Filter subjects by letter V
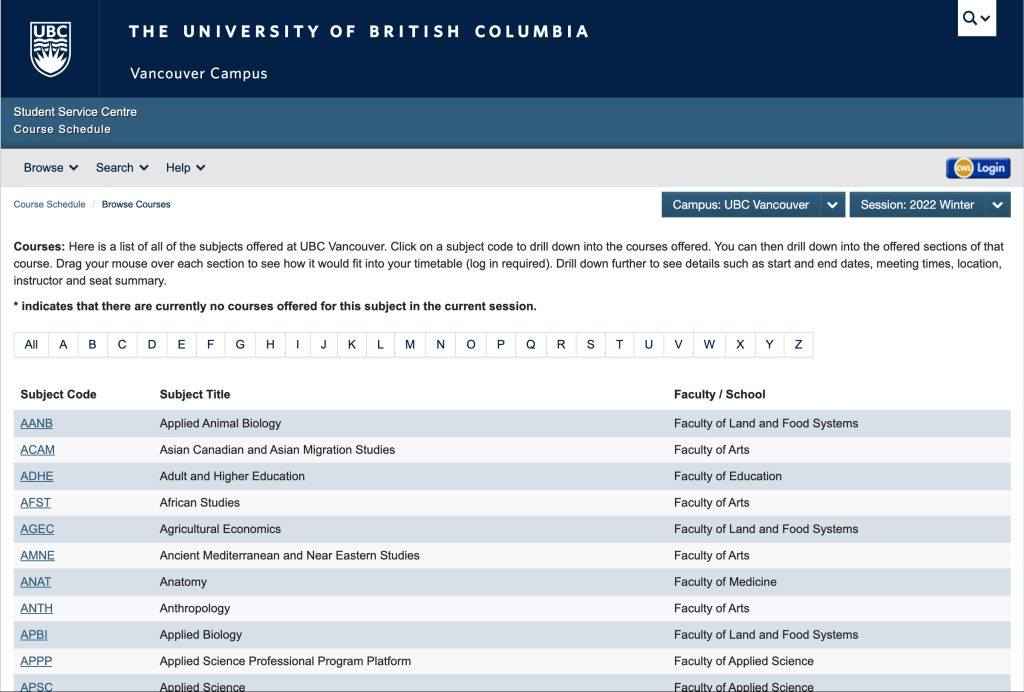Viewport: 1024px width, 692px height. (x=679, y=345)
